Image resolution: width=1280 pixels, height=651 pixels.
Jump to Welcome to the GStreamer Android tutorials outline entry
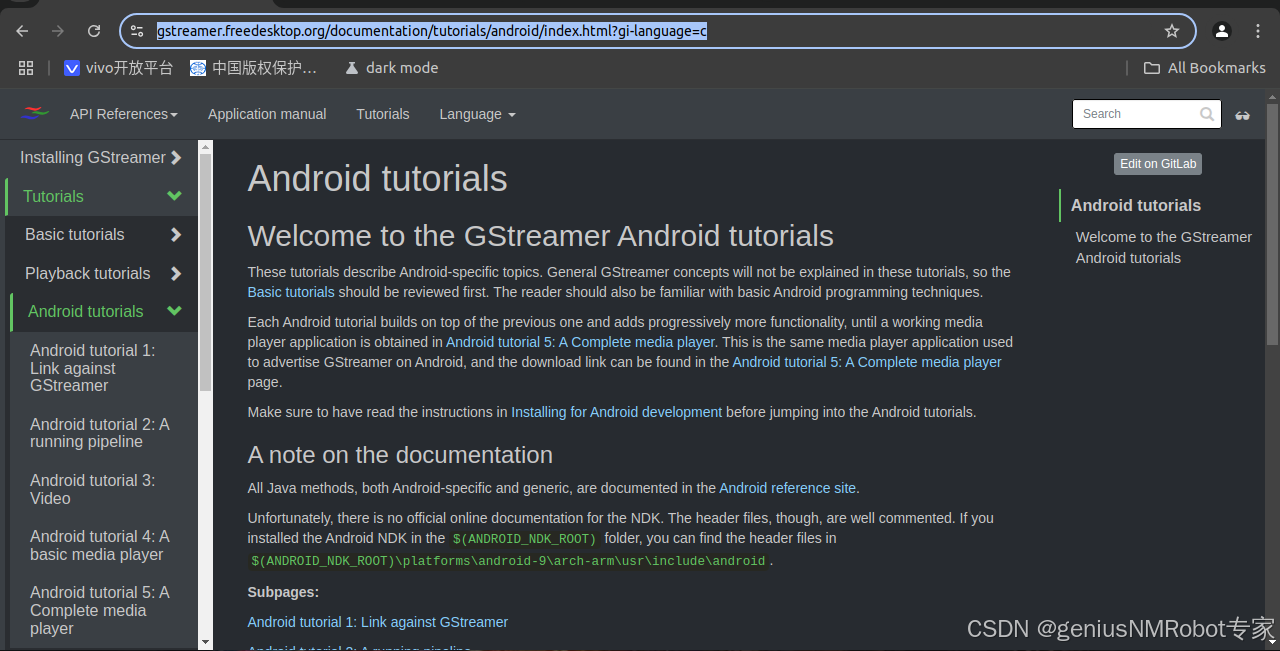(x=1164, y=247)
